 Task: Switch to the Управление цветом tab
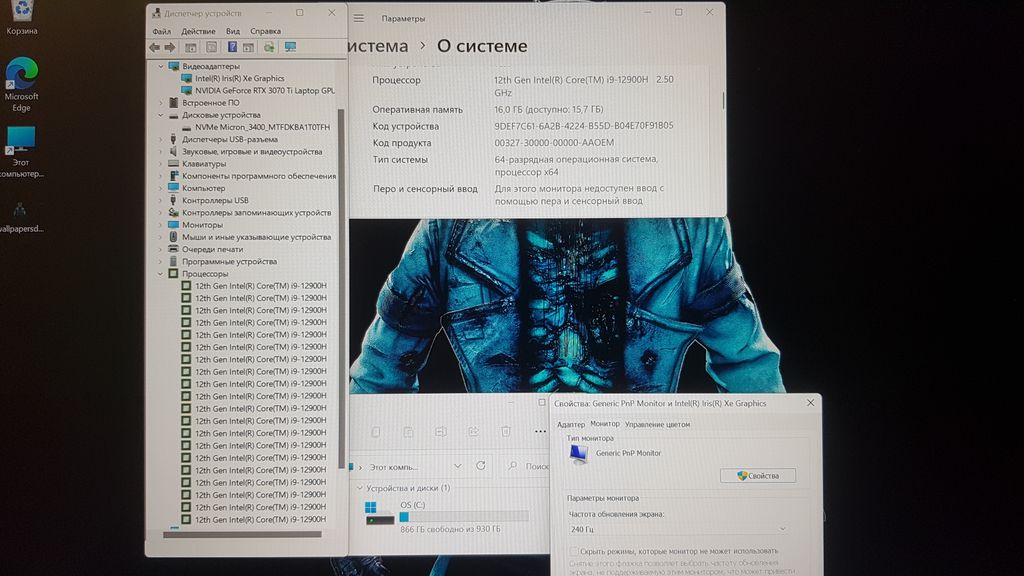657,424
